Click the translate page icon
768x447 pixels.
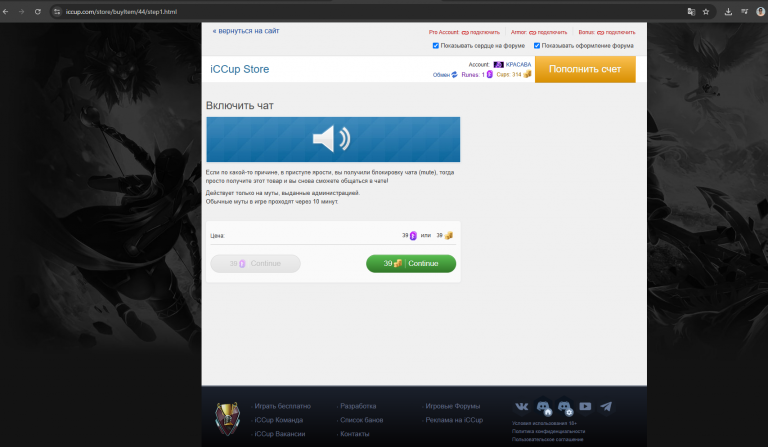[691, 12]
